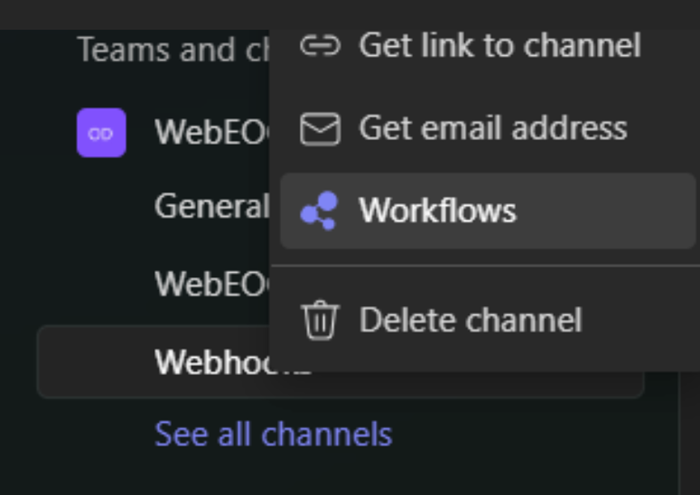The width and height of the screenshot is (700, 495).
Task: Open the General channel
Action: tap(211, 207)
